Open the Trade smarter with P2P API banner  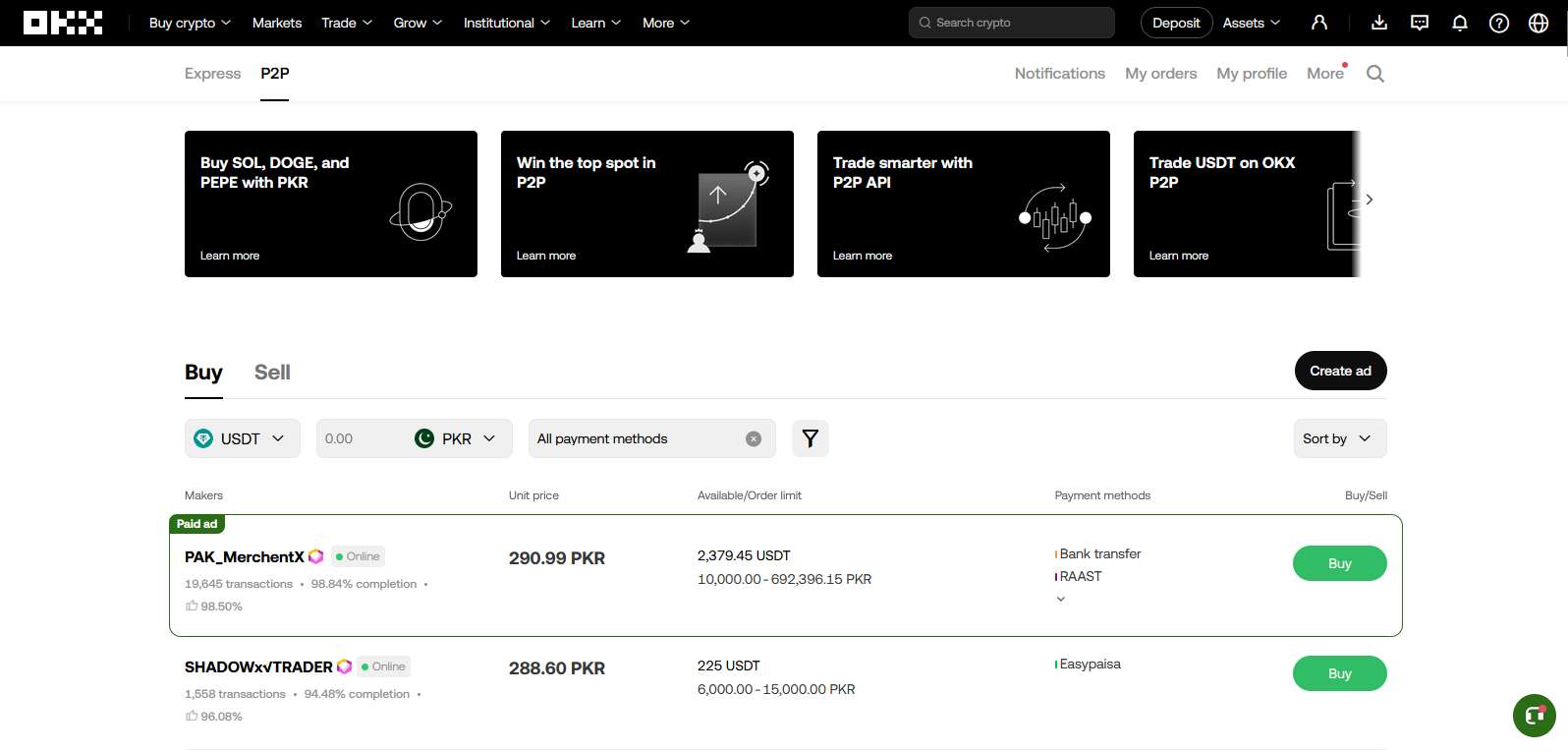pos(964,203)
